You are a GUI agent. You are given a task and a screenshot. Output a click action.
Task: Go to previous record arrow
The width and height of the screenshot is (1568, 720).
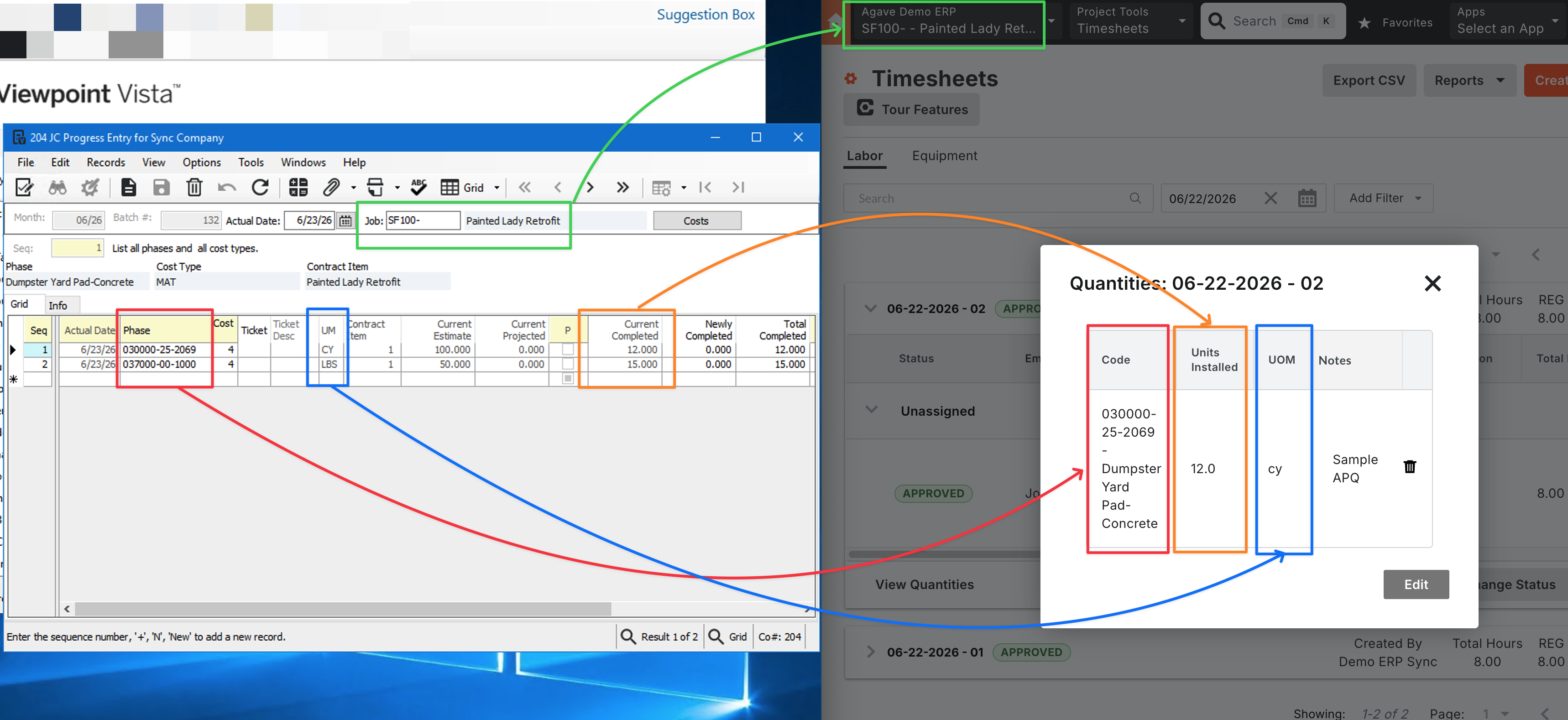point(558,188)
